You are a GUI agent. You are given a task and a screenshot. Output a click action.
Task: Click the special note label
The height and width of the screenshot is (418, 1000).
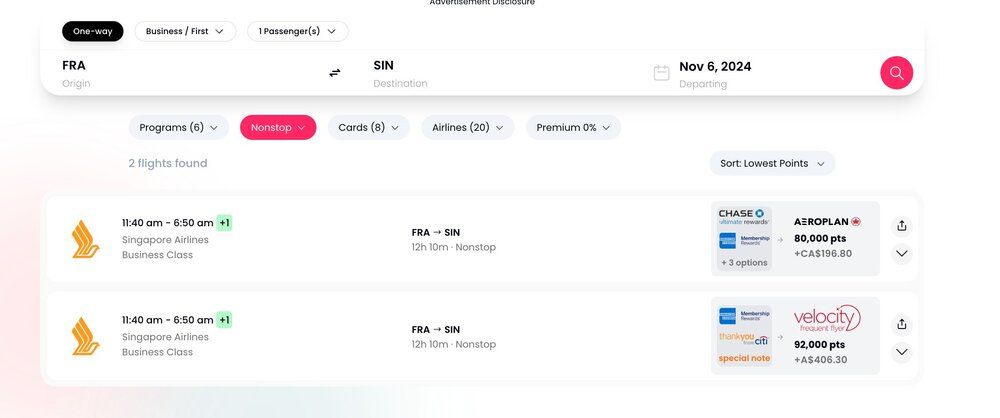click(744, 359)
